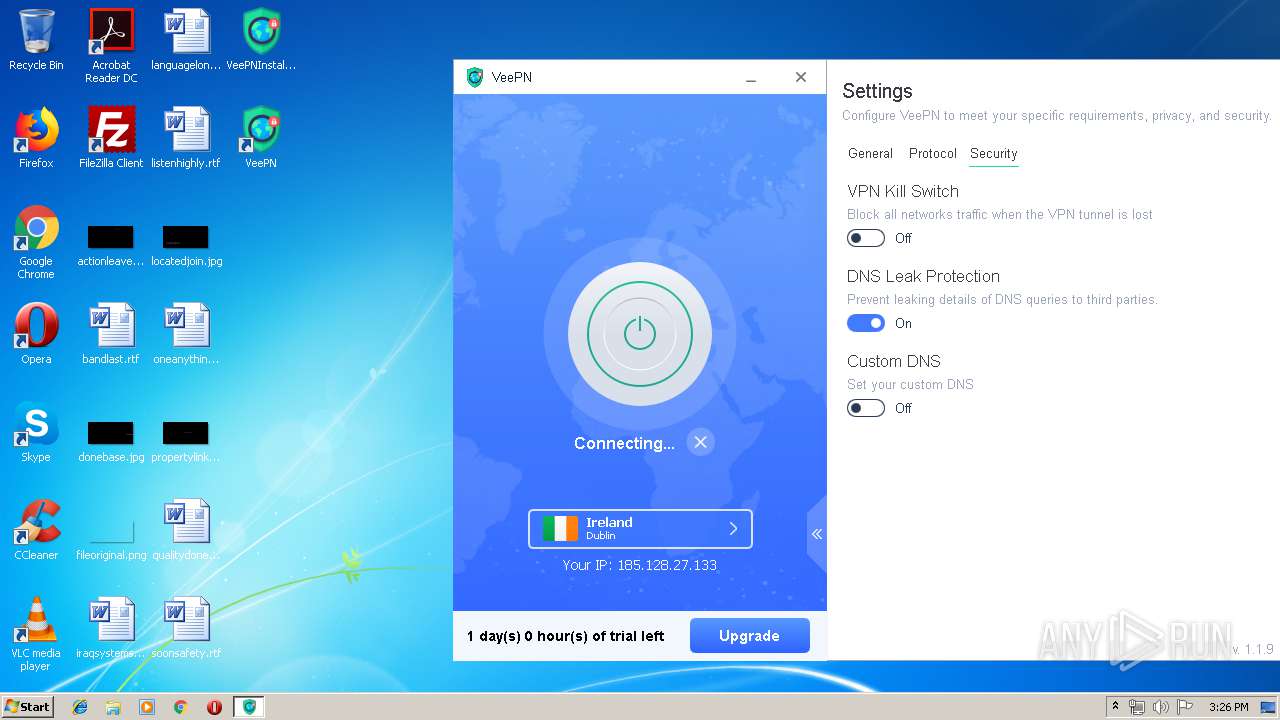Open the Recycle Bin desktop icon
1280x720 pixels.
(x=36, y=40)
